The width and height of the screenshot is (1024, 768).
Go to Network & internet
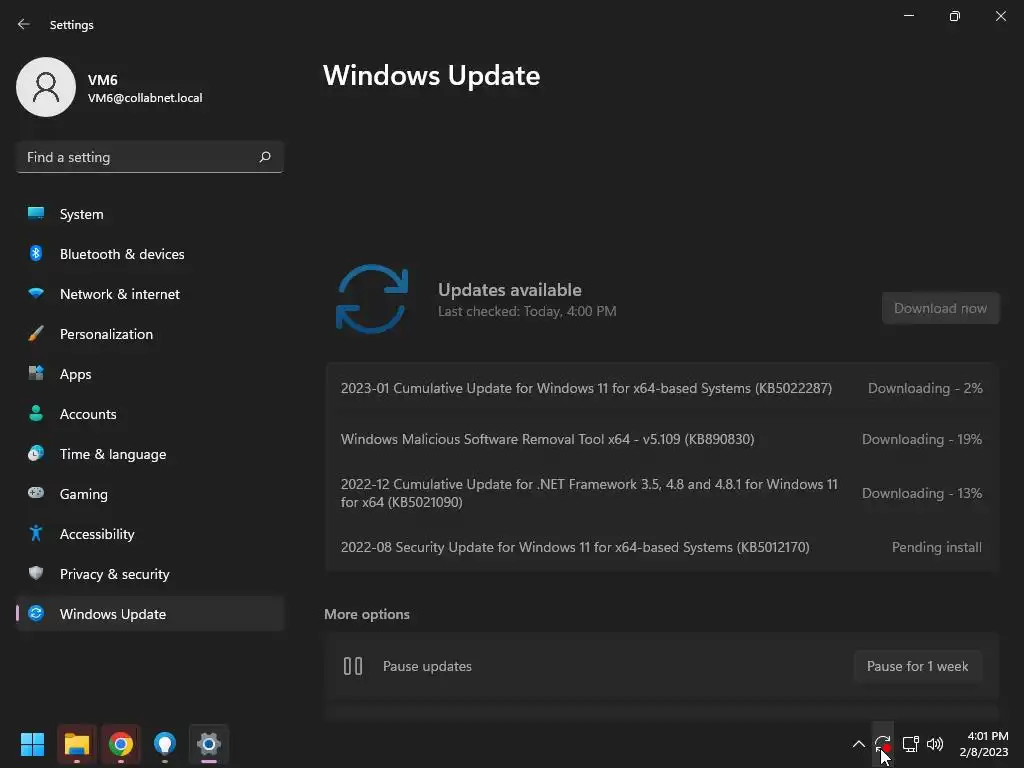(150, 294)
